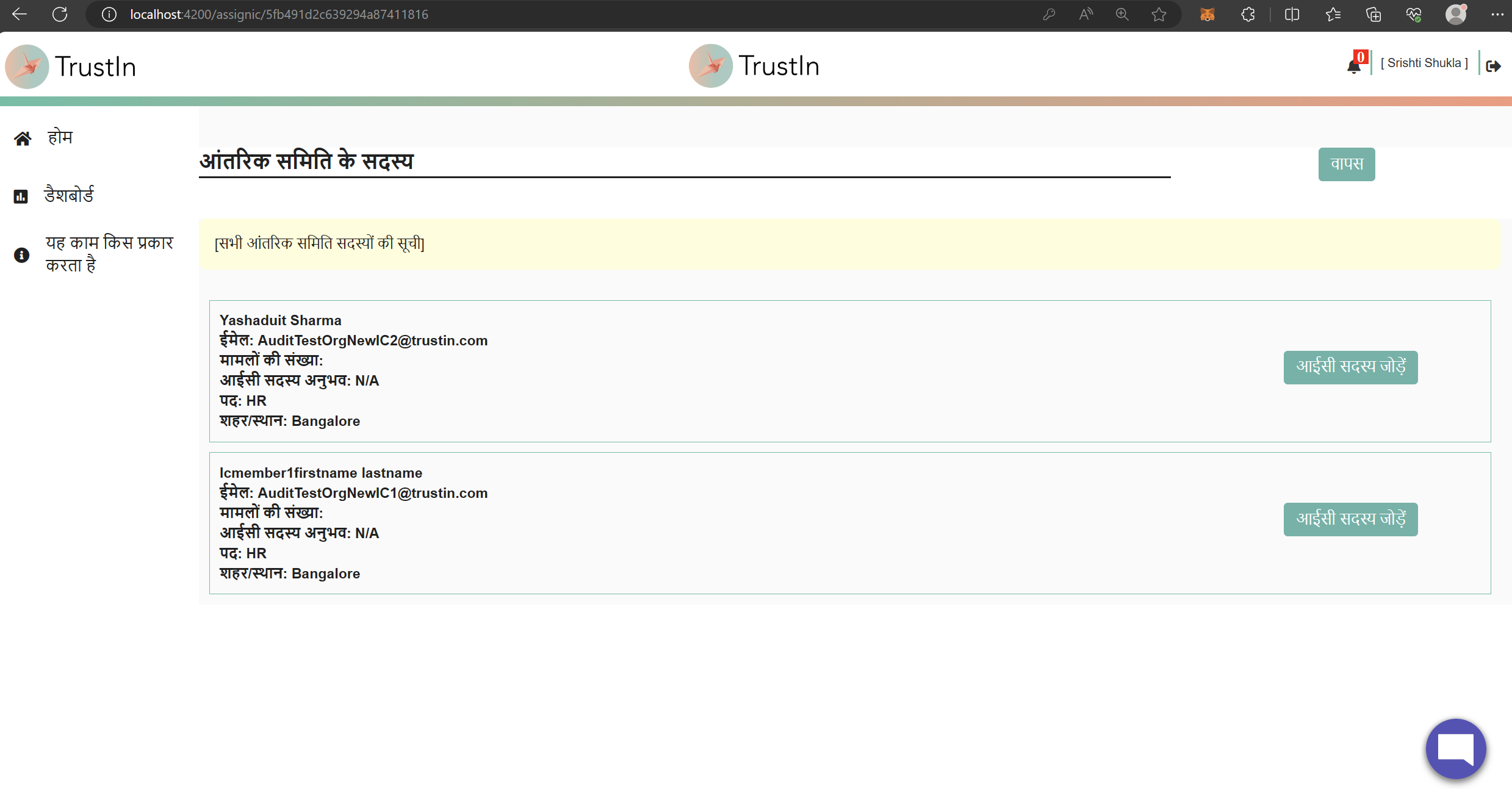
Task: Open the MetaMask extension icon
Action: pos(1208,14)
